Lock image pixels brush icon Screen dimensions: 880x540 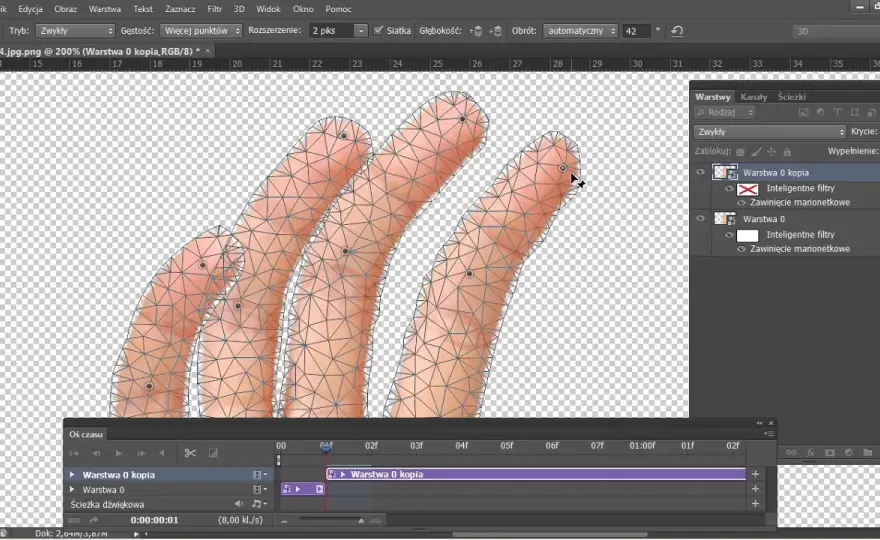pyautogui.click(x=757, y=152)
